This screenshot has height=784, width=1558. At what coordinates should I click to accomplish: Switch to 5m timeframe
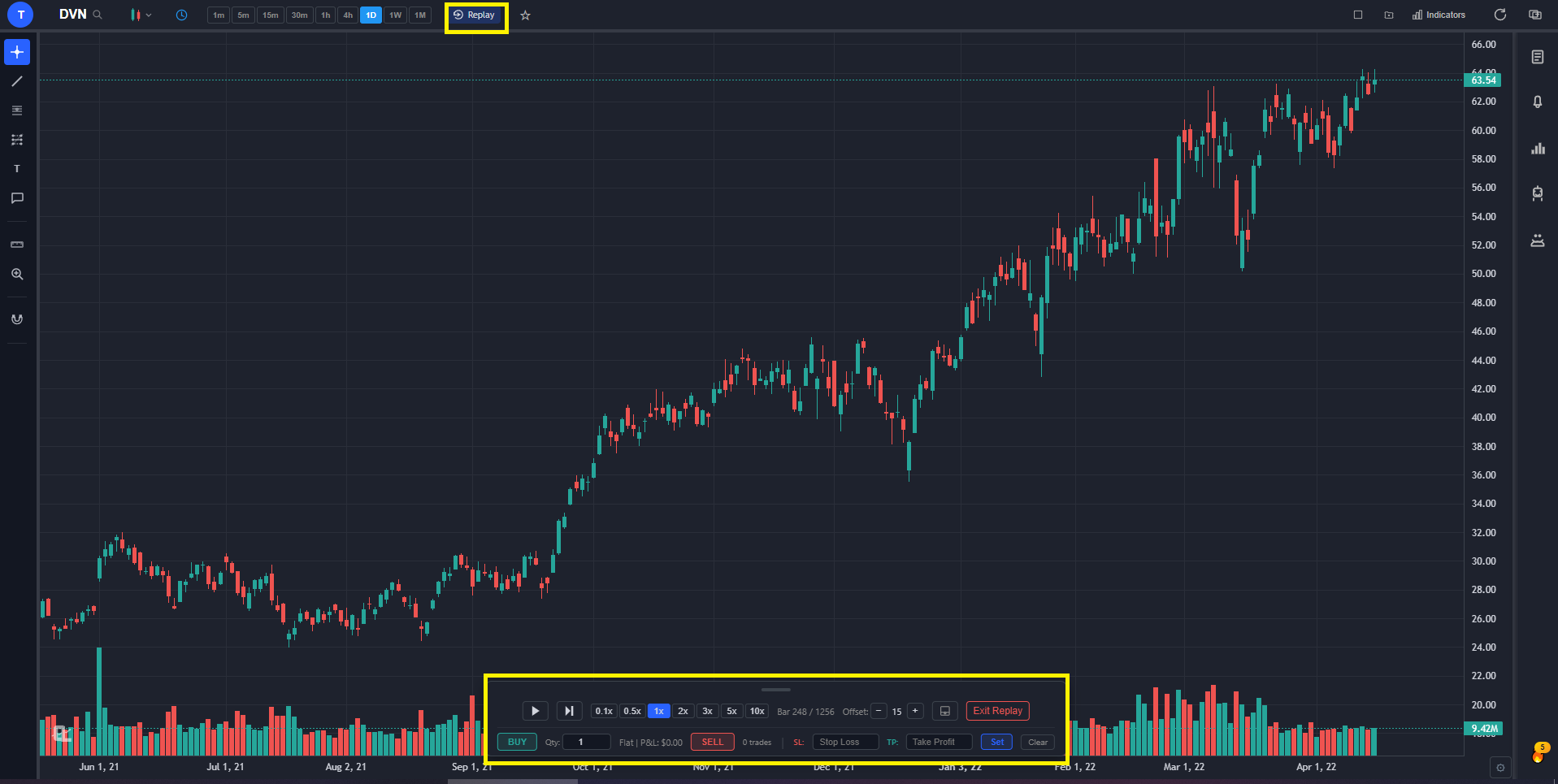243,15
